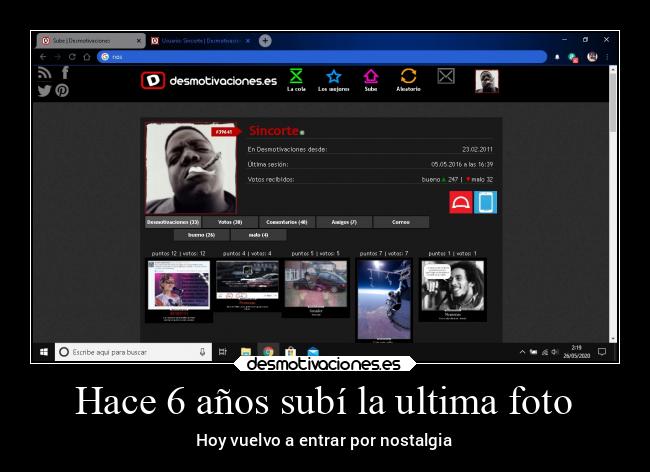The height and width of the screenshot is (472, 650).
Task: Open the Windows Start menu
Action: tap(44, 352)
